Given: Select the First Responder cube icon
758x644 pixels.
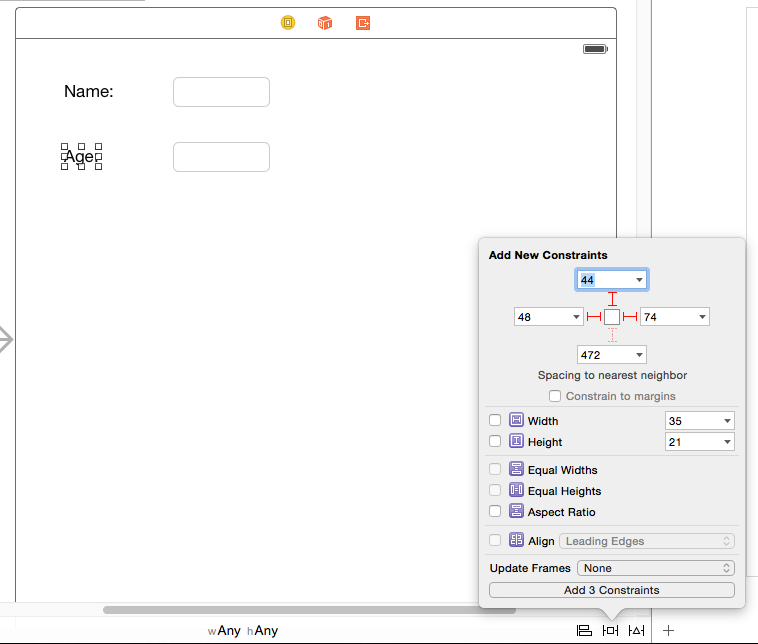Looking at the screenshot, I should point(325,22).
